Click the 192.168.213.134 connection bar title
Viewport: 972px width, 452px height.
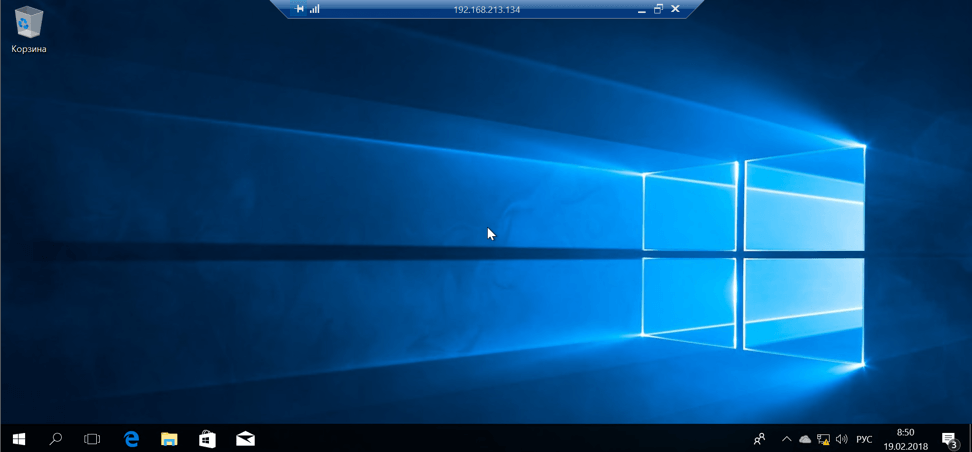(x=486, y=9)
